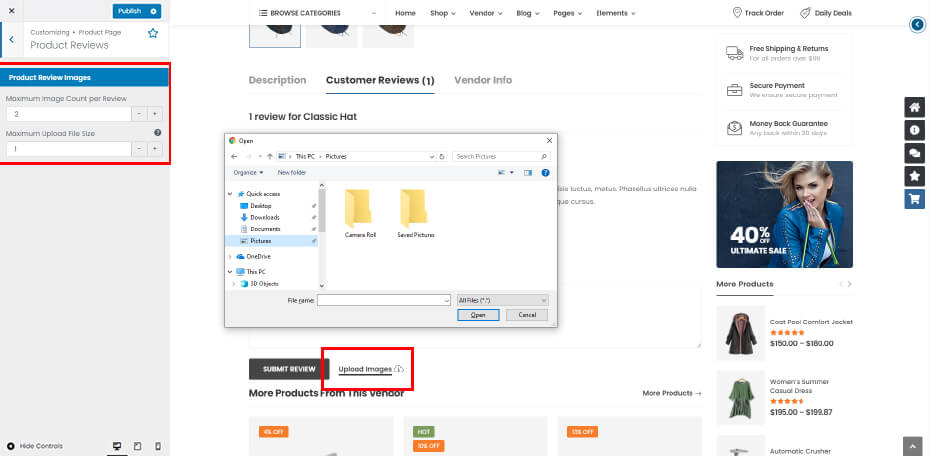Switch to the Description tab
This screenshot has width=930, height=456.
click(277, 80)
